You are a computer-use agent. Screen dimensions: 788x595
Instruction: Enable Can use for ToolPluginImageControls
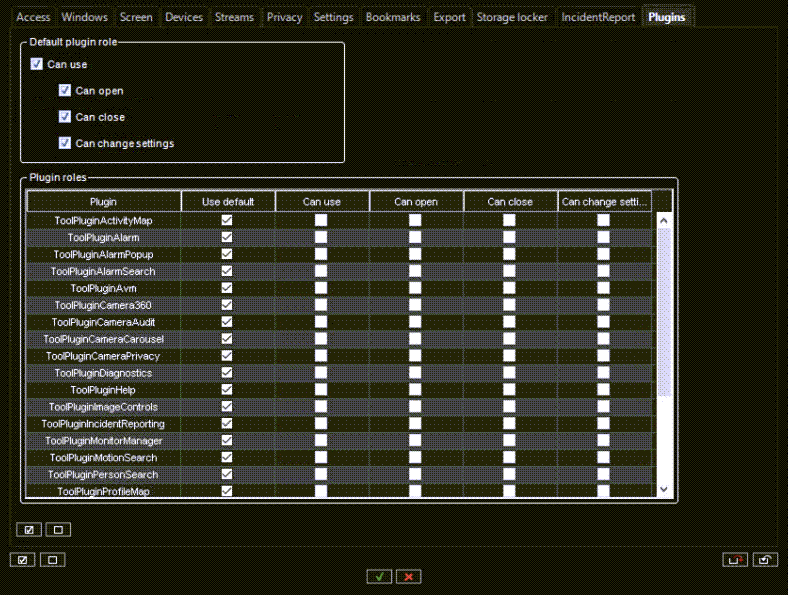[321, 407]
